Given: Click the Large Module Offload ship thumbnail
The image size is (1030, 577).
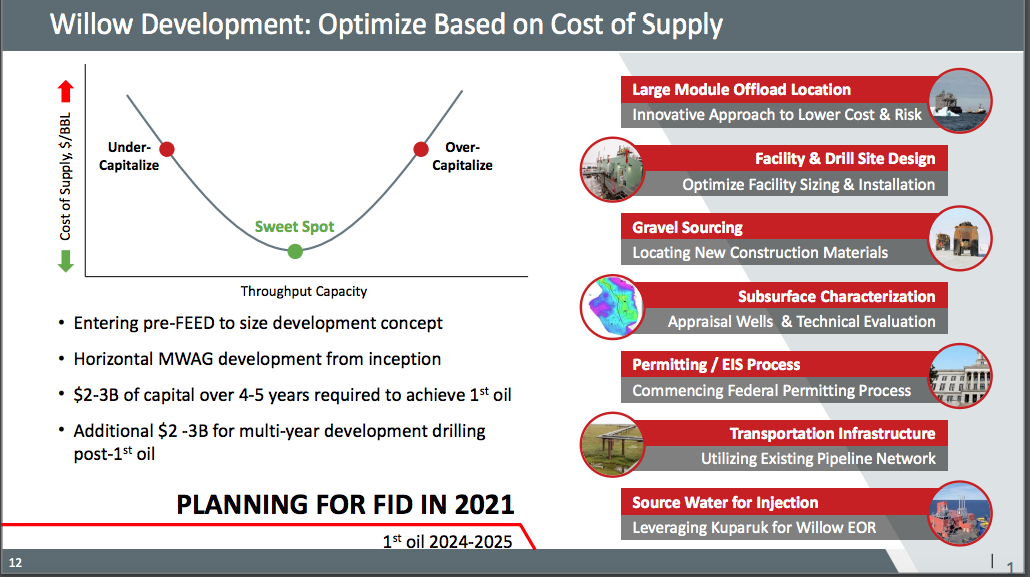Looking at the screenshot, I should [x=960, y=101].
